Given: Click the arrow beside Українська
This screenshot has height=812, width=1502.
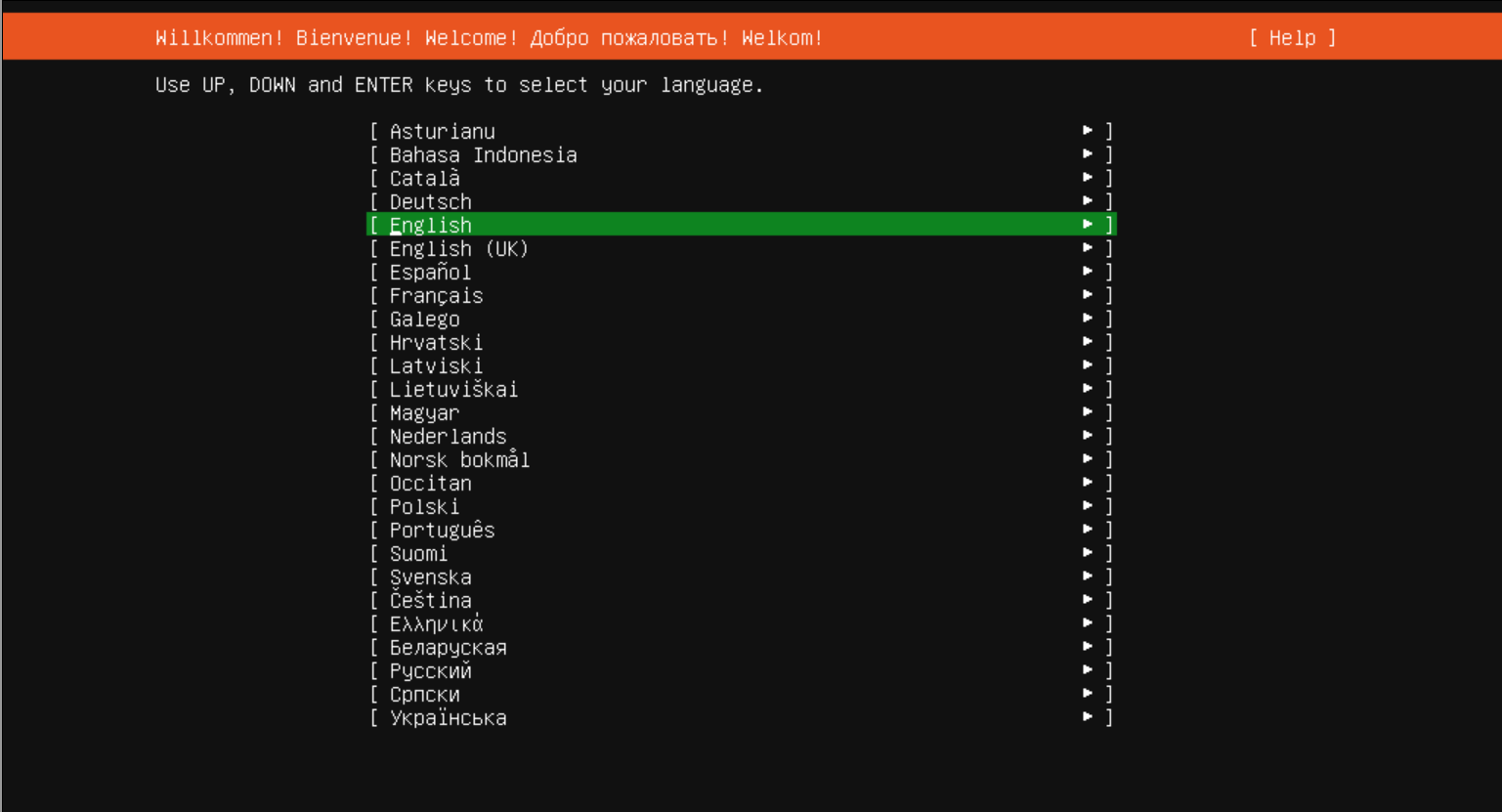Looking at the screenshot, I should [x=1088, y=717].
